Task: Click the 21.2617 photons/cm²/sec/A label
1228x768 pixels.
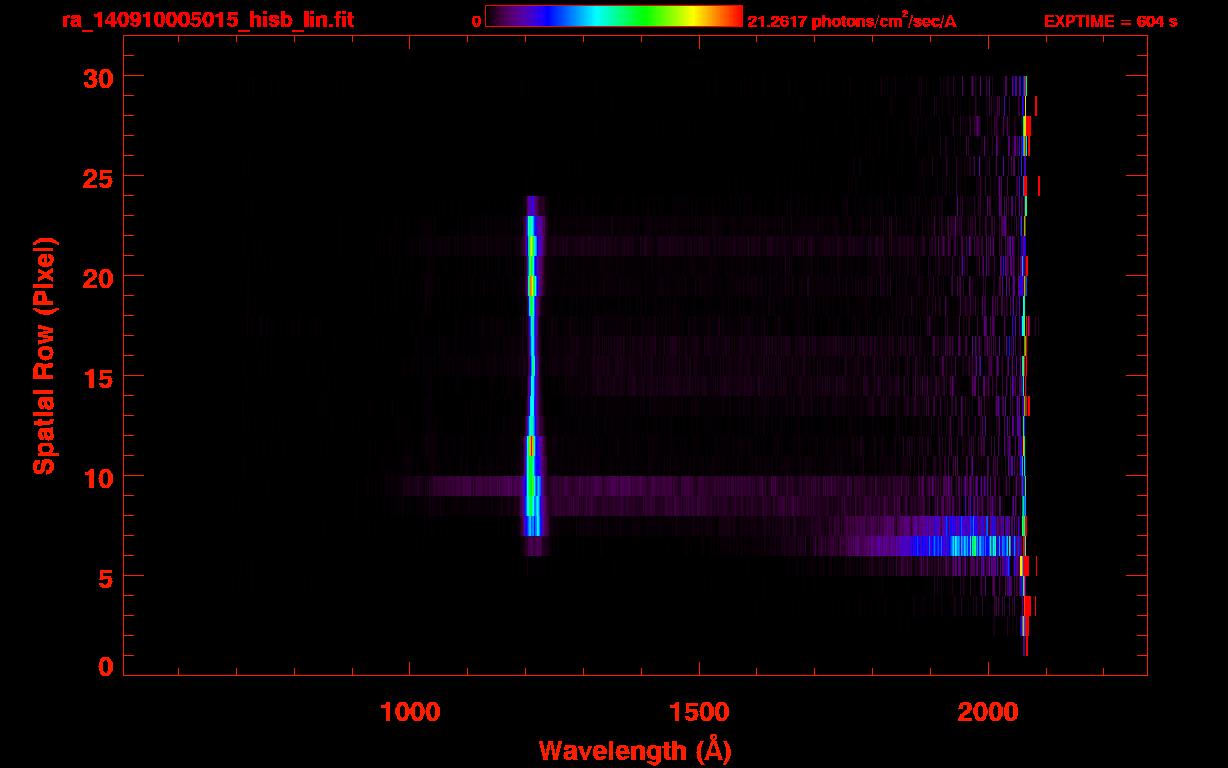Action: 852,20
